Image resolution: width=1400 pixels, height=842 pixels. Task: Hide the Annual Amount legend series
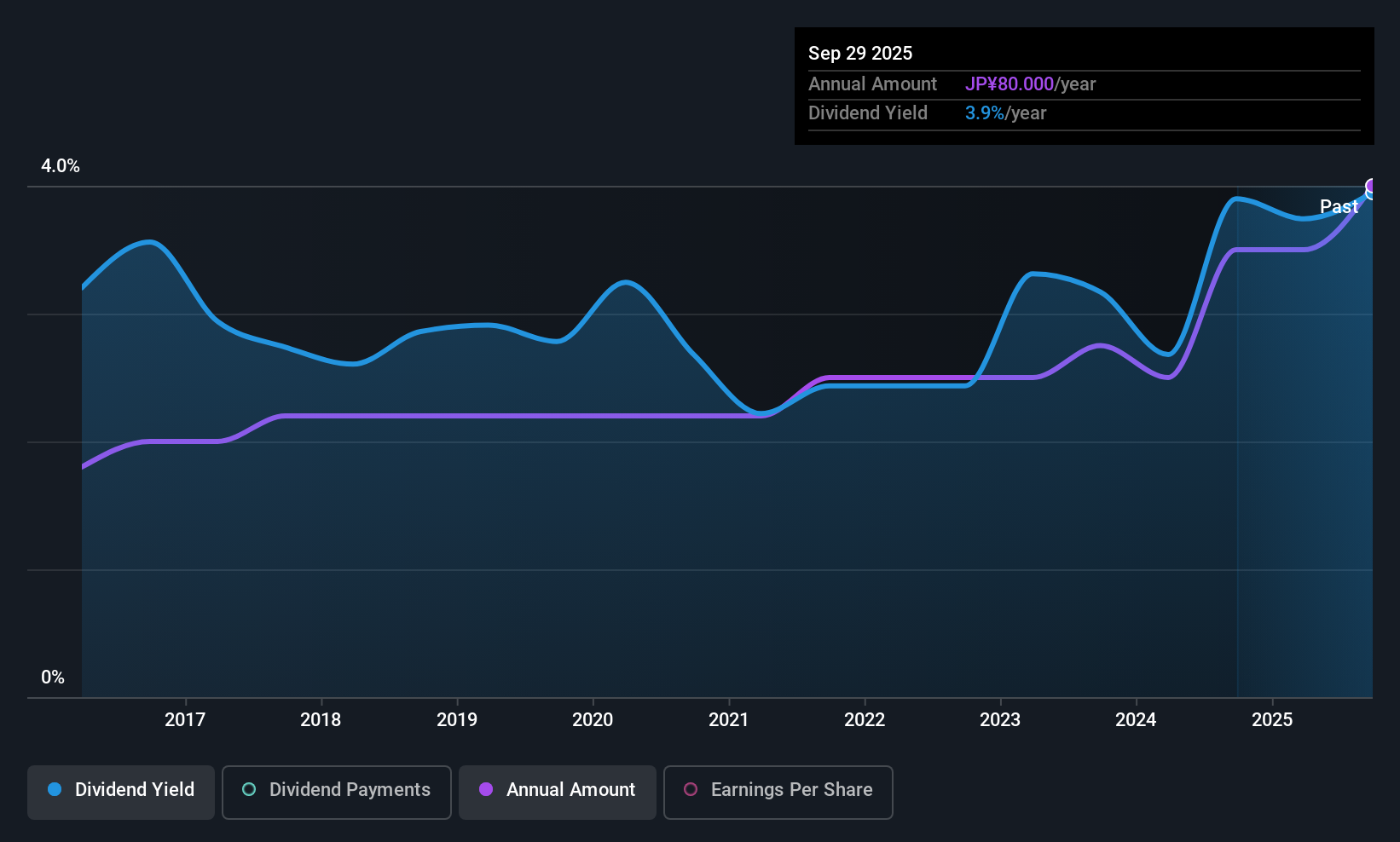tap(558, 790)
